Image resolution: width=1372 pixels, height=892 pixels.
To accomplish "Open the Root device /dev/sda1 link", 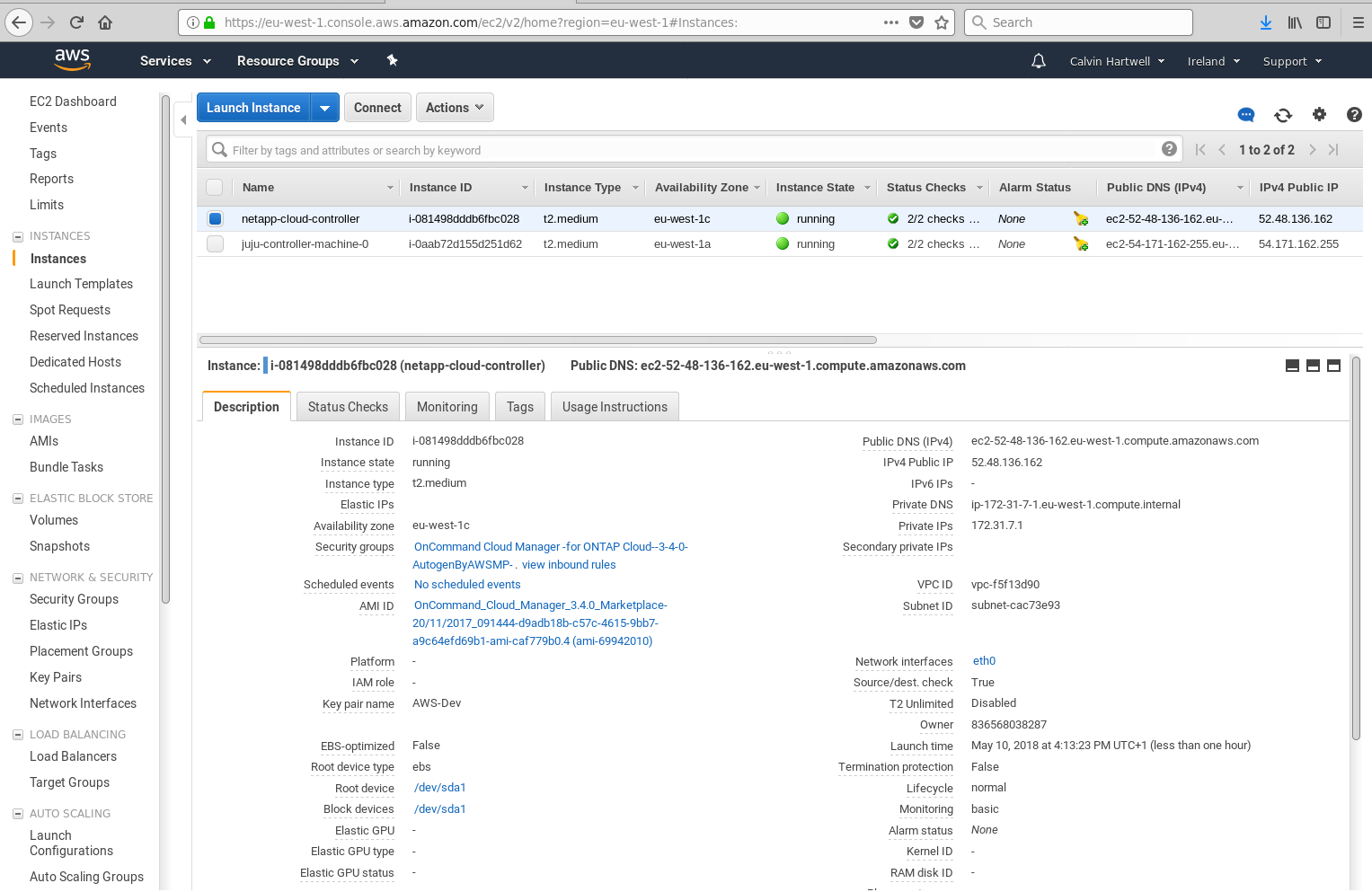I will (440, 788).
